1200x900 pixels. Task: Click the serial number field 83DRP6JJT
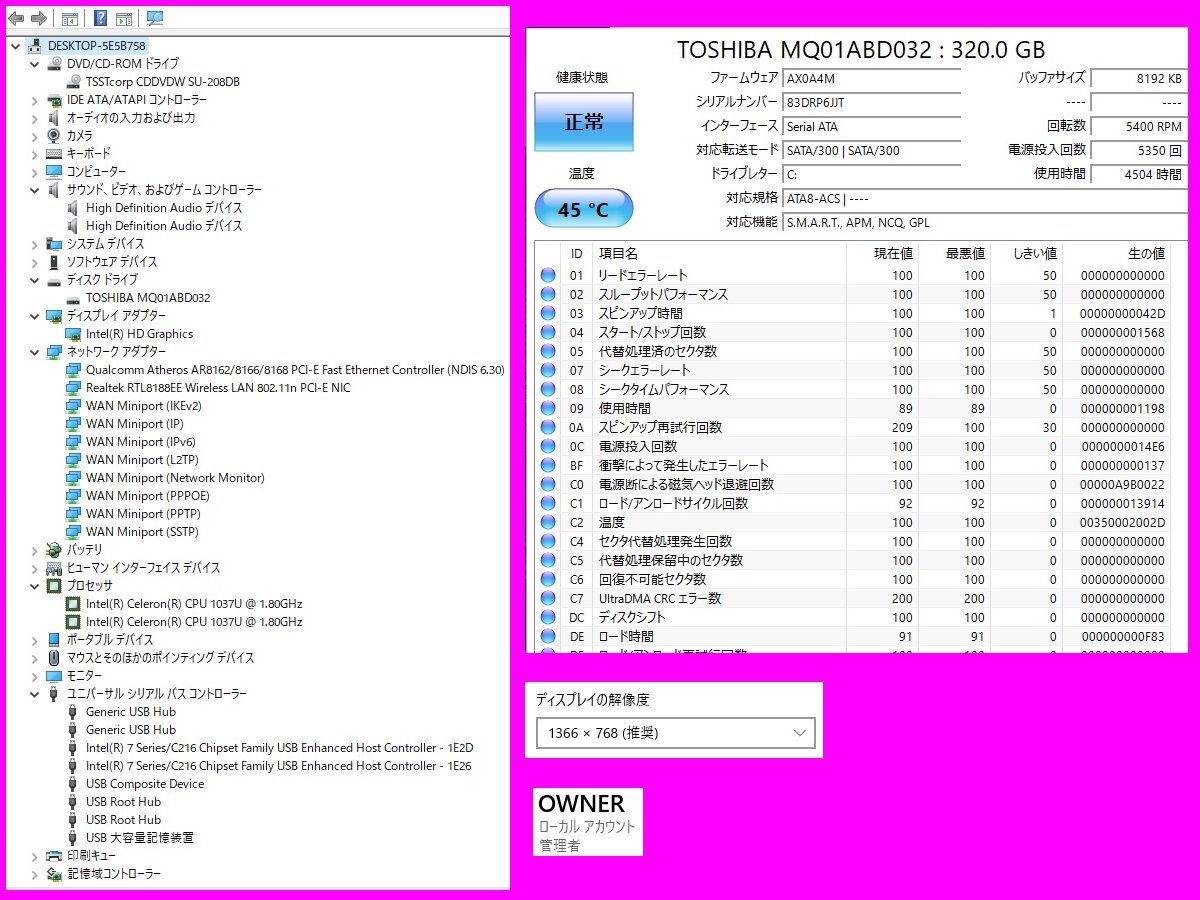(x=872, y=102)
